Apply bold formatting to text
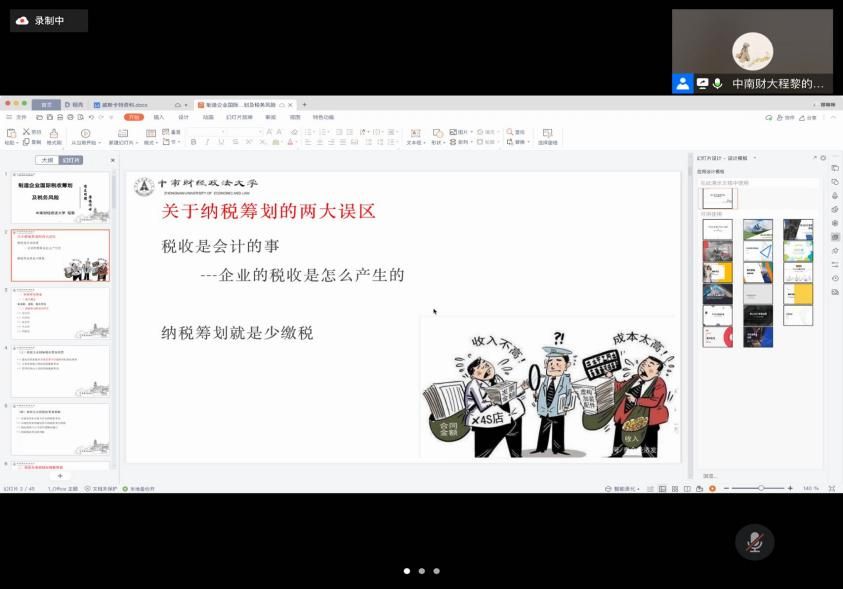843x589 pixels. point(194,142)
